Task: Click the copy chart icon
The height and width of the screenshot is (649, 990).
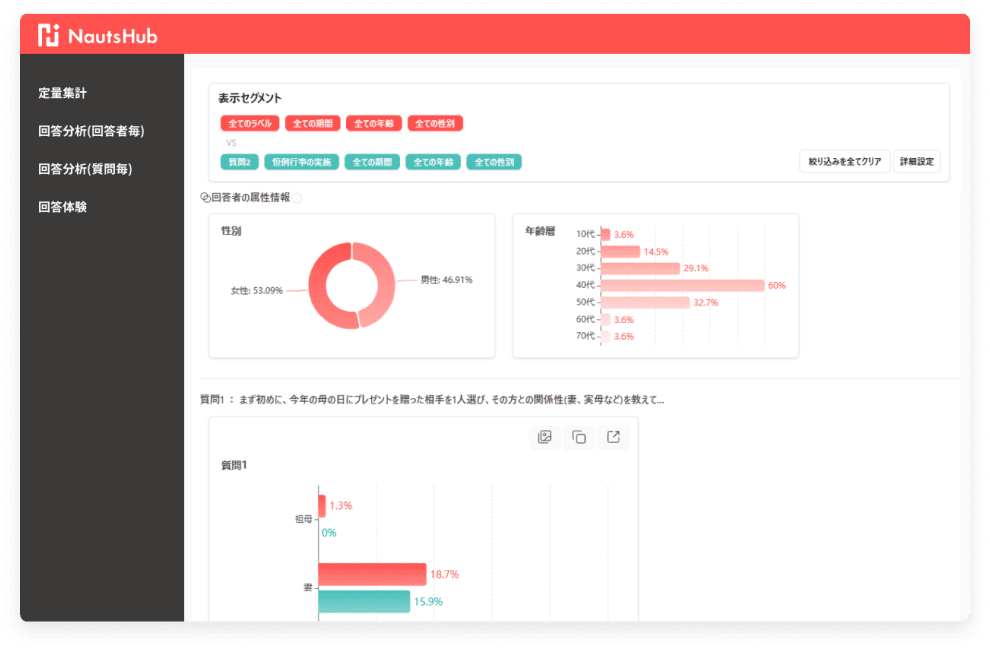Action: click(579, 437)
